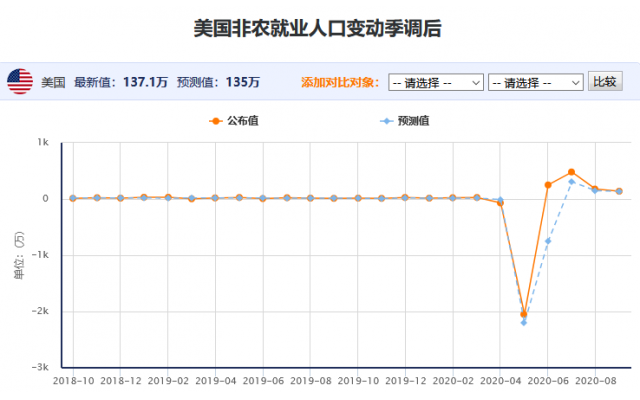Click the 1k y-axis label
This screenshot has width=640, height=400.
click(x=43, y=142)
